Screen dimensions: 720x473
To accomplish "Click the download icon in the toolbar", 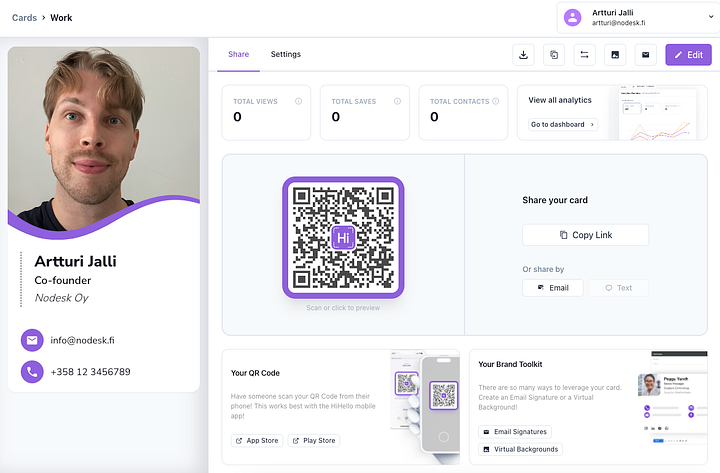I will [x=523, y=55].
